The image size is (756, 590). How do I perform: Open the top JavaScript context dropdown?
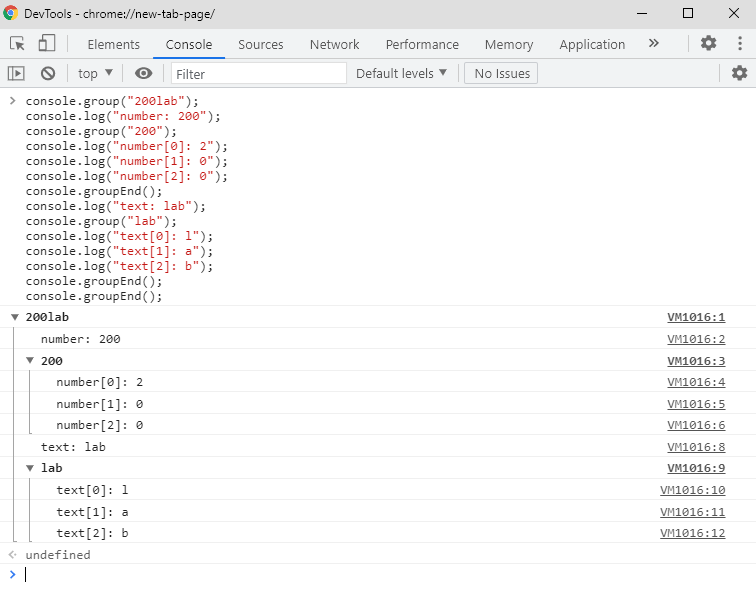click(96, 73)
